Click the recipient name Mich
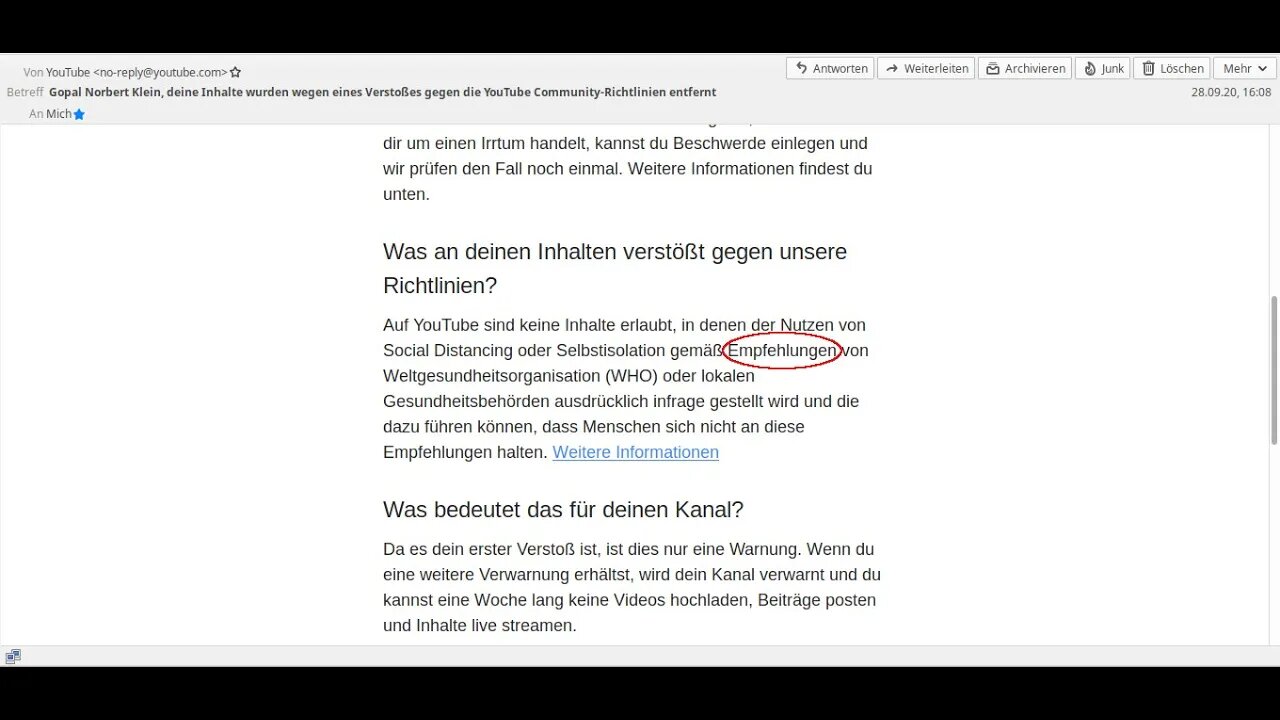Image resolution: width=1280 pixels, height=720 pixels. (x=59, y=114)
